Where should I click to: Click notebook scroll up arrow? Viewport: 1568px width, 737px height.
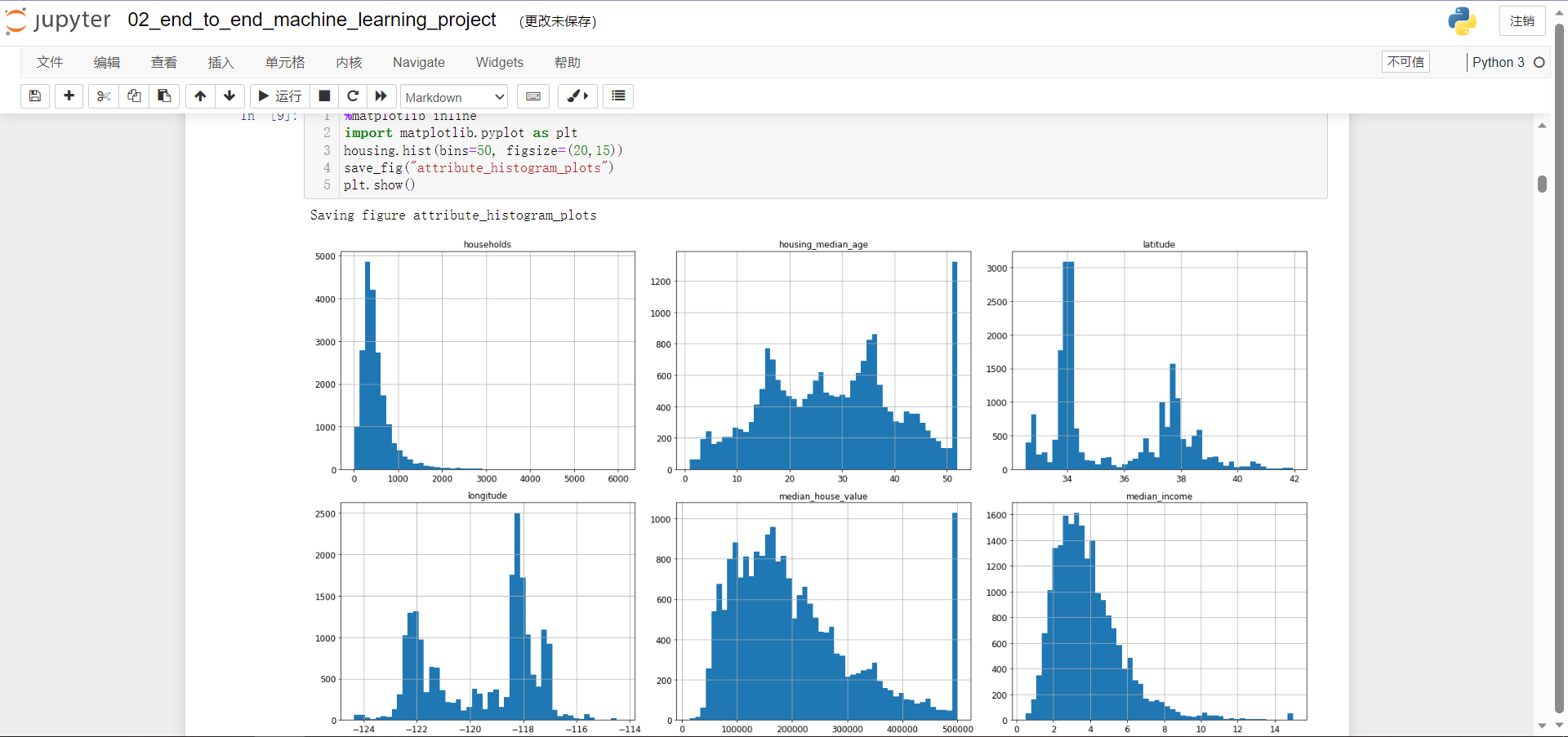1542,125
